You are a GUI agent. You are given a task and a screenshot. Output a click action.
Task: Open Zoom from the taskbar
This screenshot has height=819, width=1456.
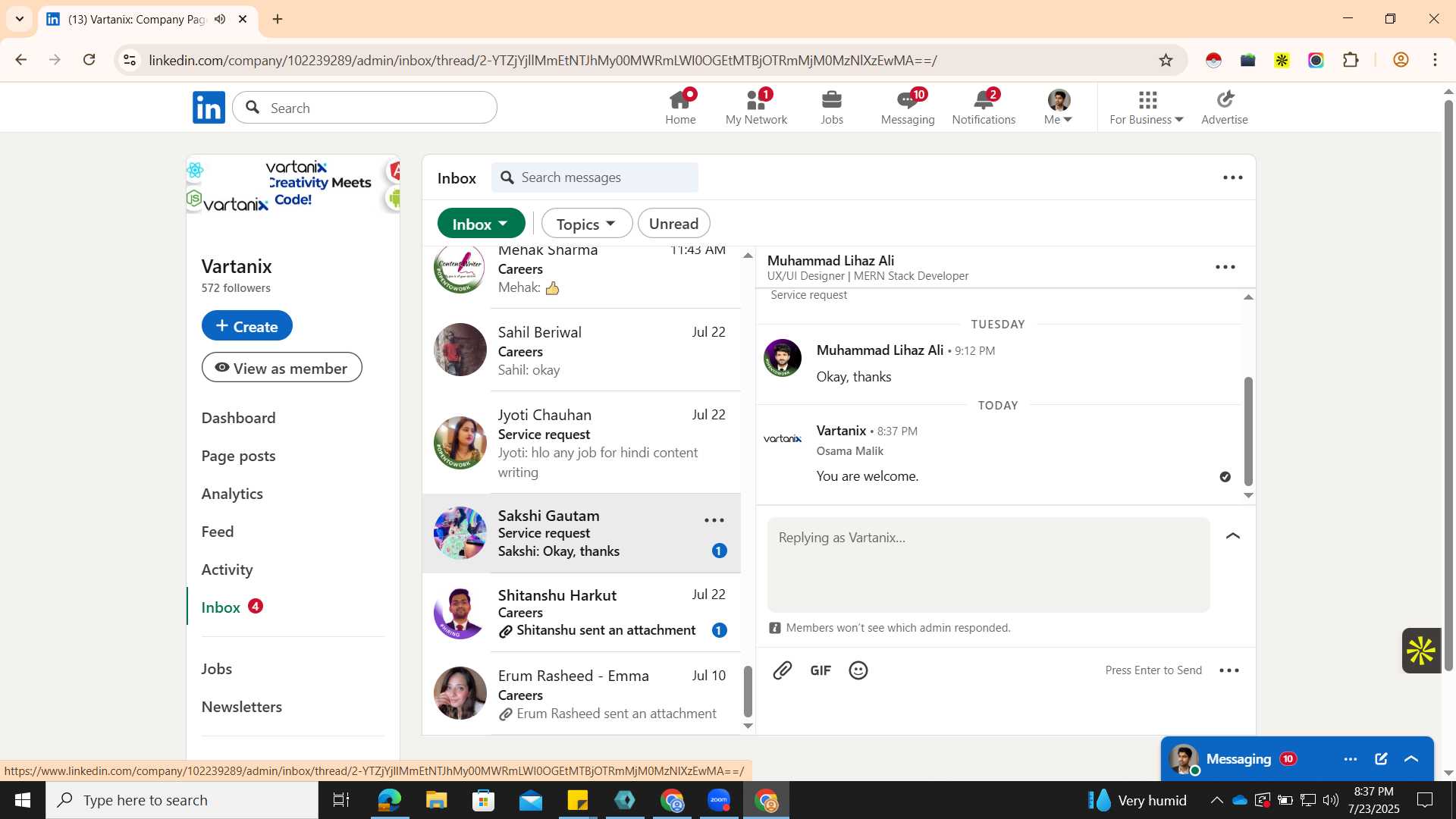pos(719,800)
